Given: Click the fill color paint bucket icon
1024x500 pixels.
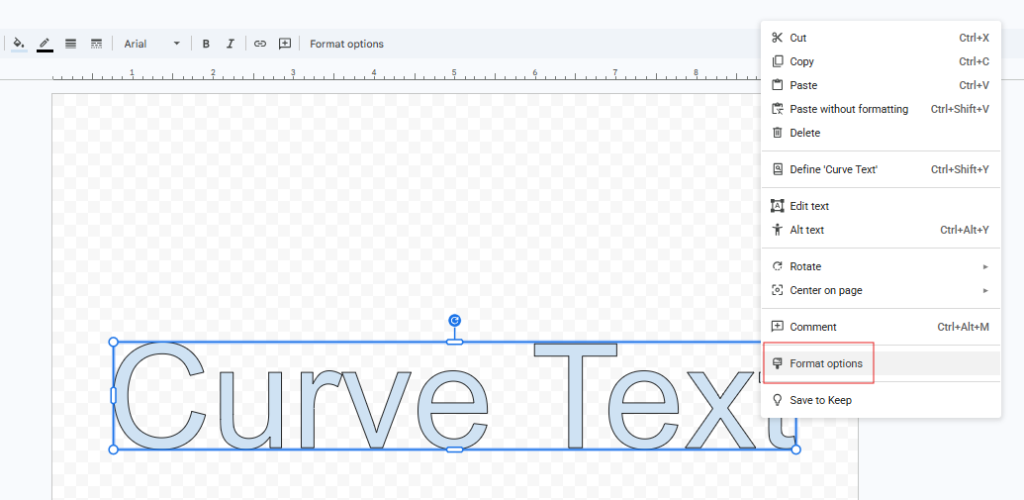Looking at the screenshot, I should coord(18,44).
